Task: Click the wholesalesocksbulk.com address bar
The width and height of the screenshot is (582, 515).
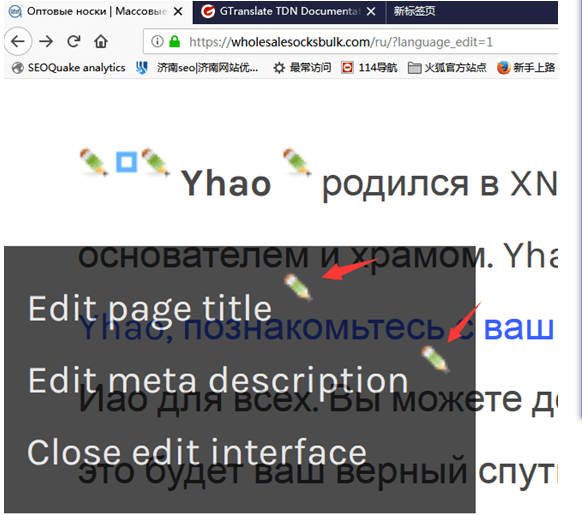Action: click(351, 42)
